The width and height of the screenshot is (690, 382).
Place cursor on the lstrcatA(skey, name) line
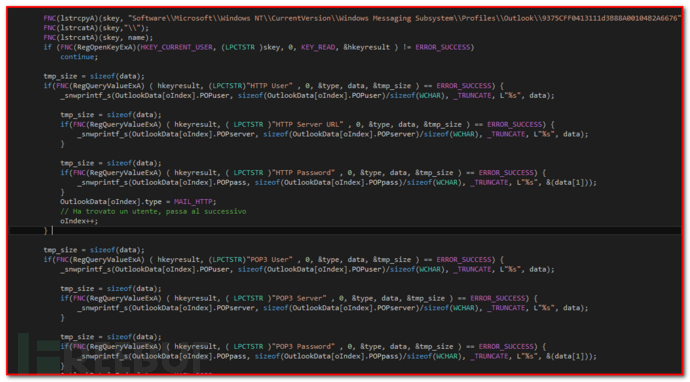[x=98, y=38]
